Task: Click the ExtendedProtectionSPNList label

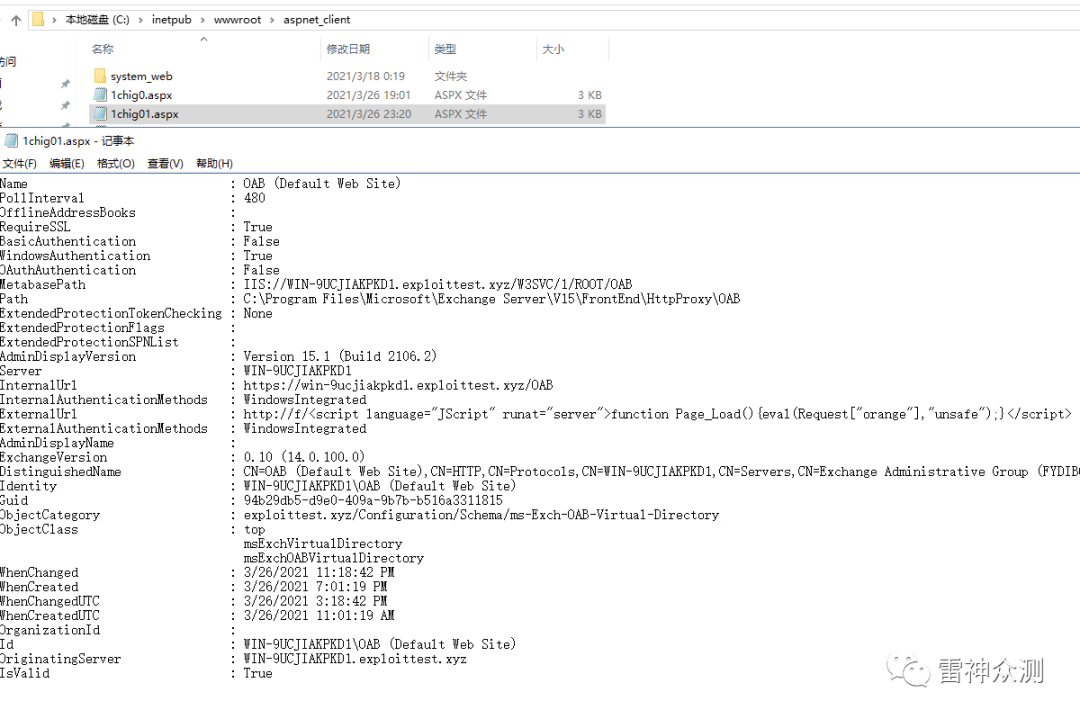Action: 90,342
